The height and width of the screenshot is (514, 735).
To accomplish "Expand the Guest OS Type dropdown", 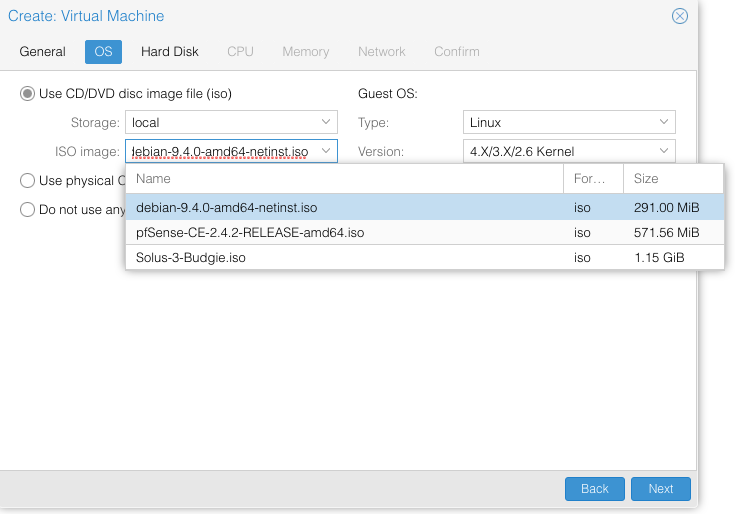I will (664, 123).
